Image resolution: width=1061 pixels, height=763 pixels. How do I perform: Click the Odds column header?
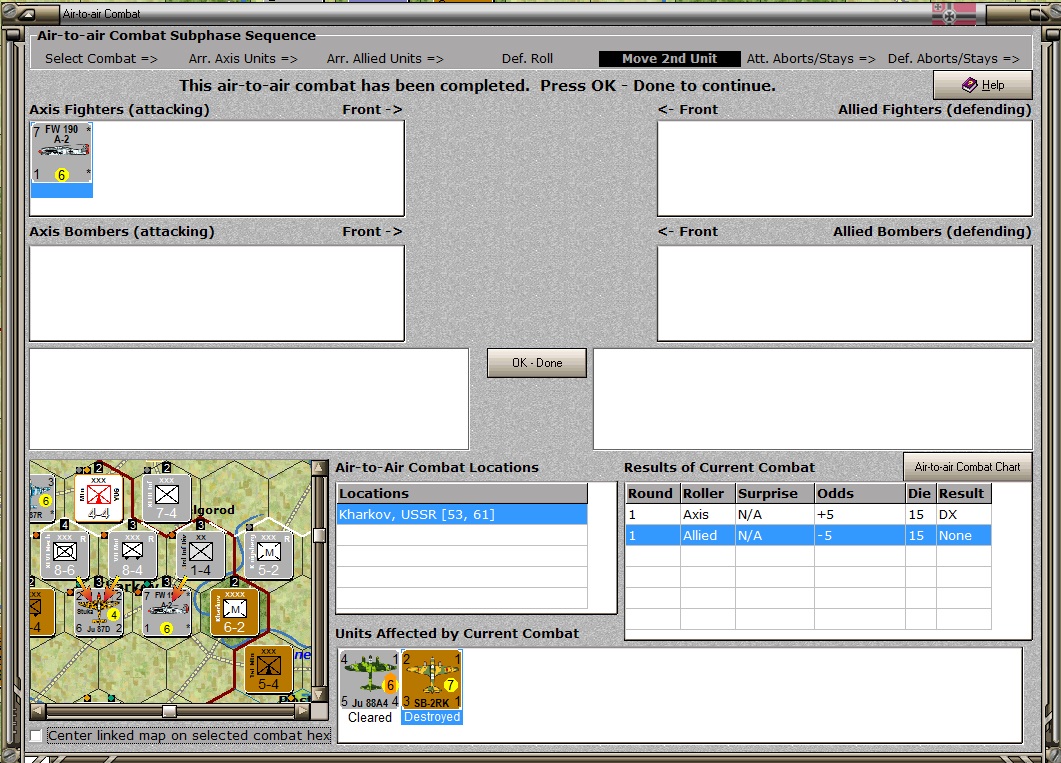click(859, 493)
